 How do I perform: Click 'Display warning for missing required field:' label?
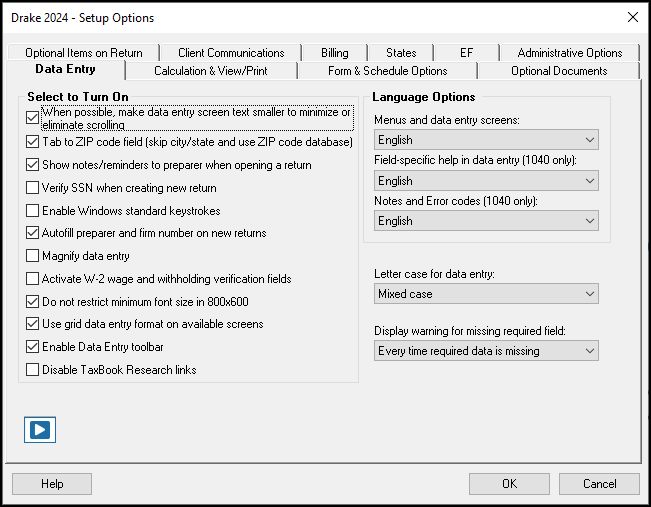point(470,331)
